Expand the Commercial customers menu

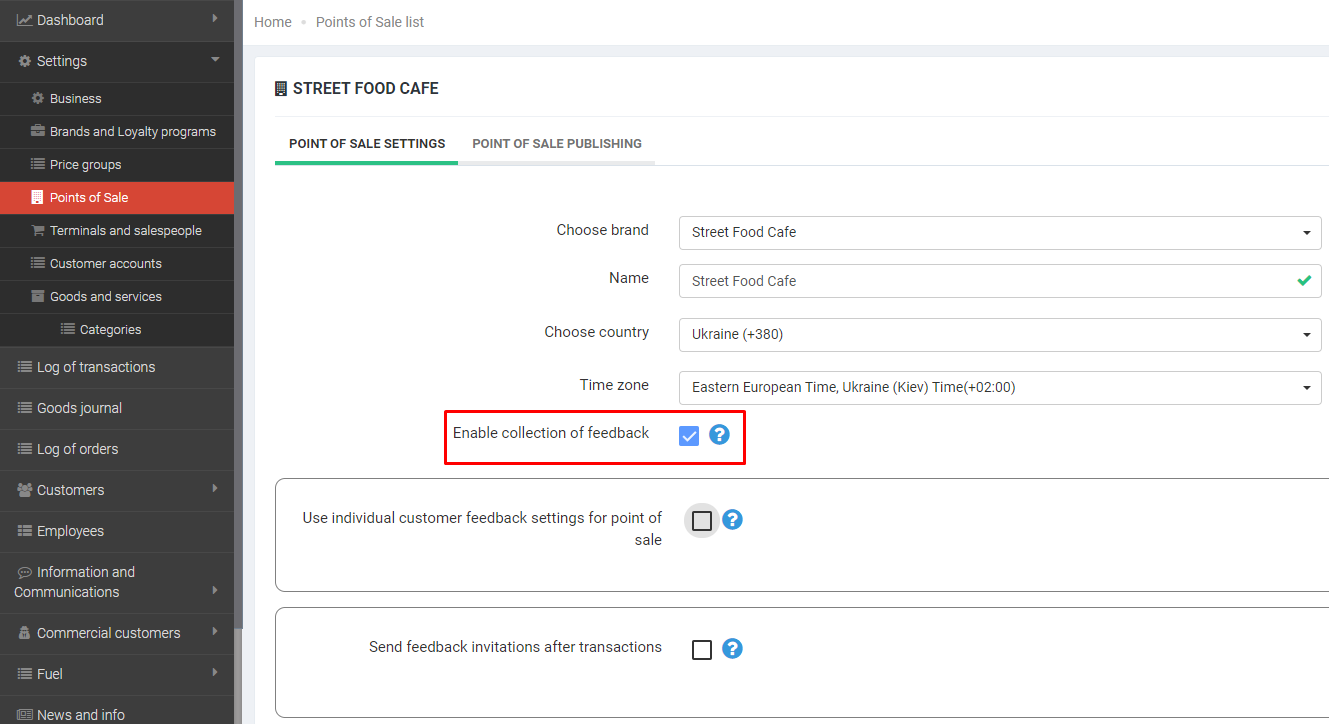(x=108, y=633)
